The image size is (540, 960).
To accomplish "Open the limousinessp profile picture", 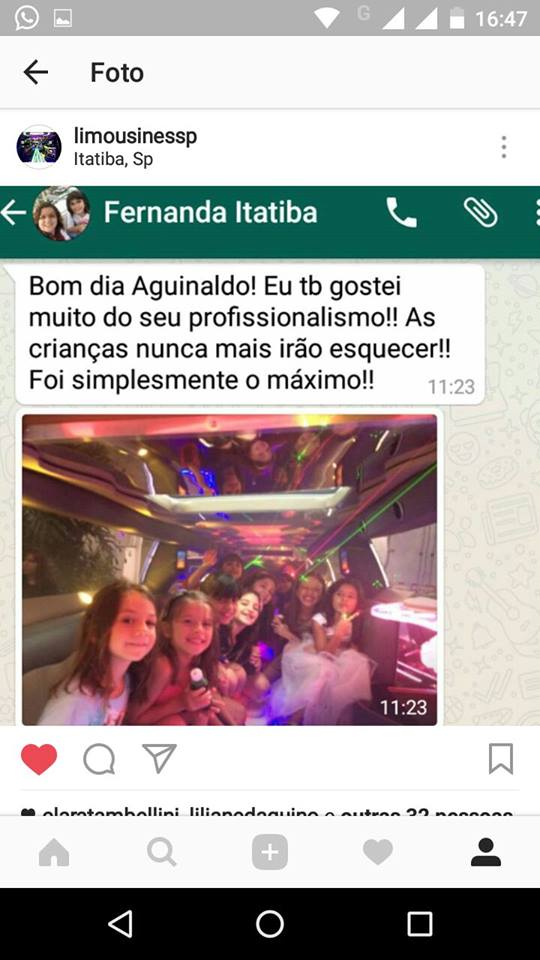I will point(39,147).
